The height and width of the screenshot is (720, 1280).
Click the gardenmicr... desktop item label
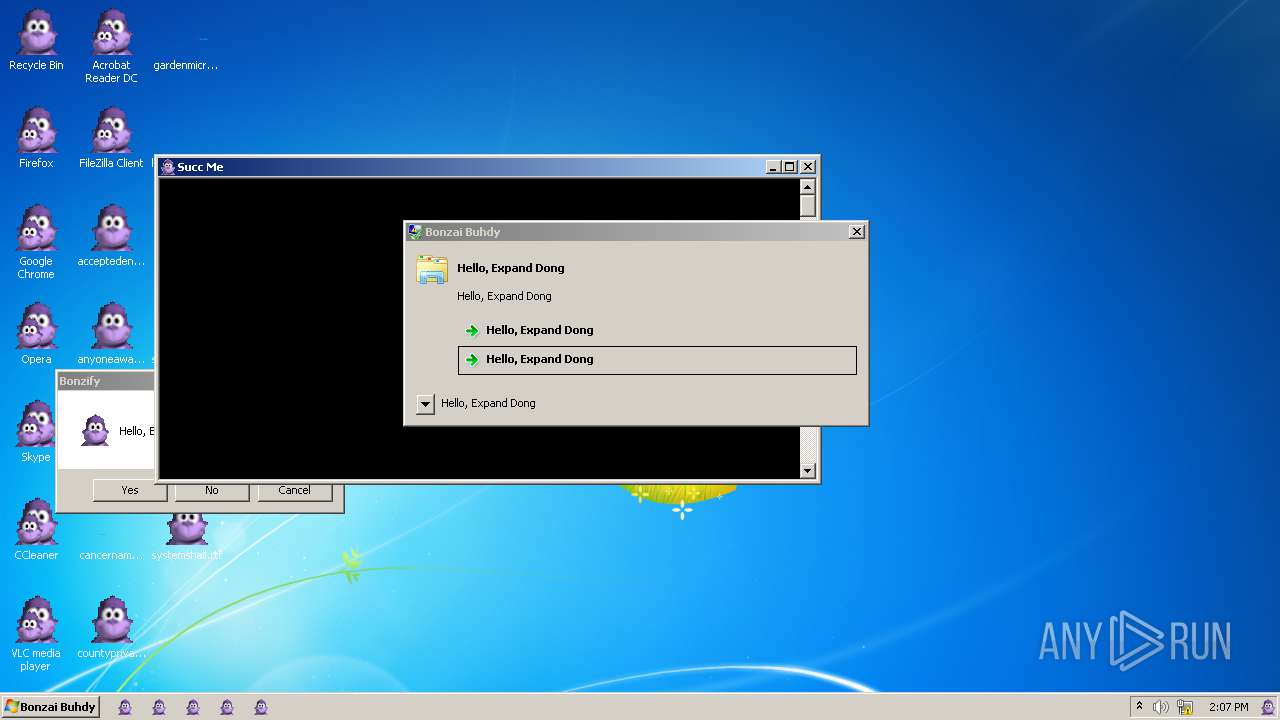(186, 65)
